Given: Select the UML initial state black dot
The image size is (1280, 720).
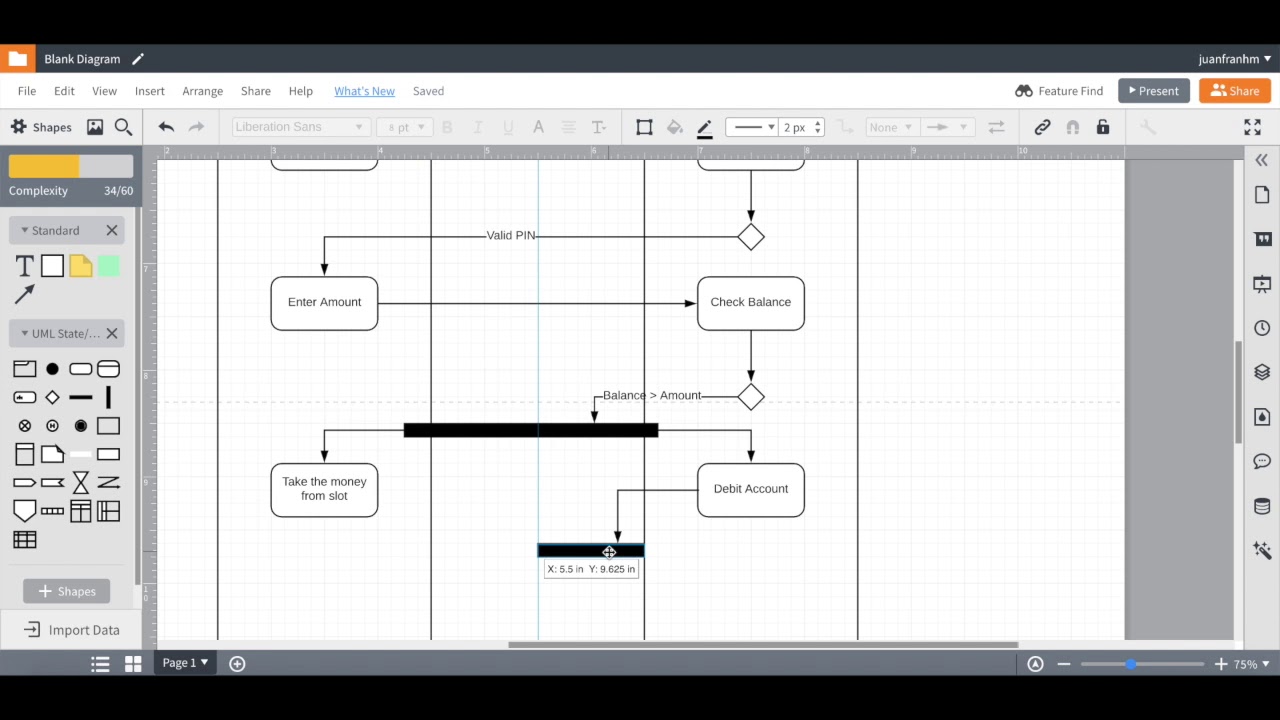Looking at the screenshot, I should [52, 369].
